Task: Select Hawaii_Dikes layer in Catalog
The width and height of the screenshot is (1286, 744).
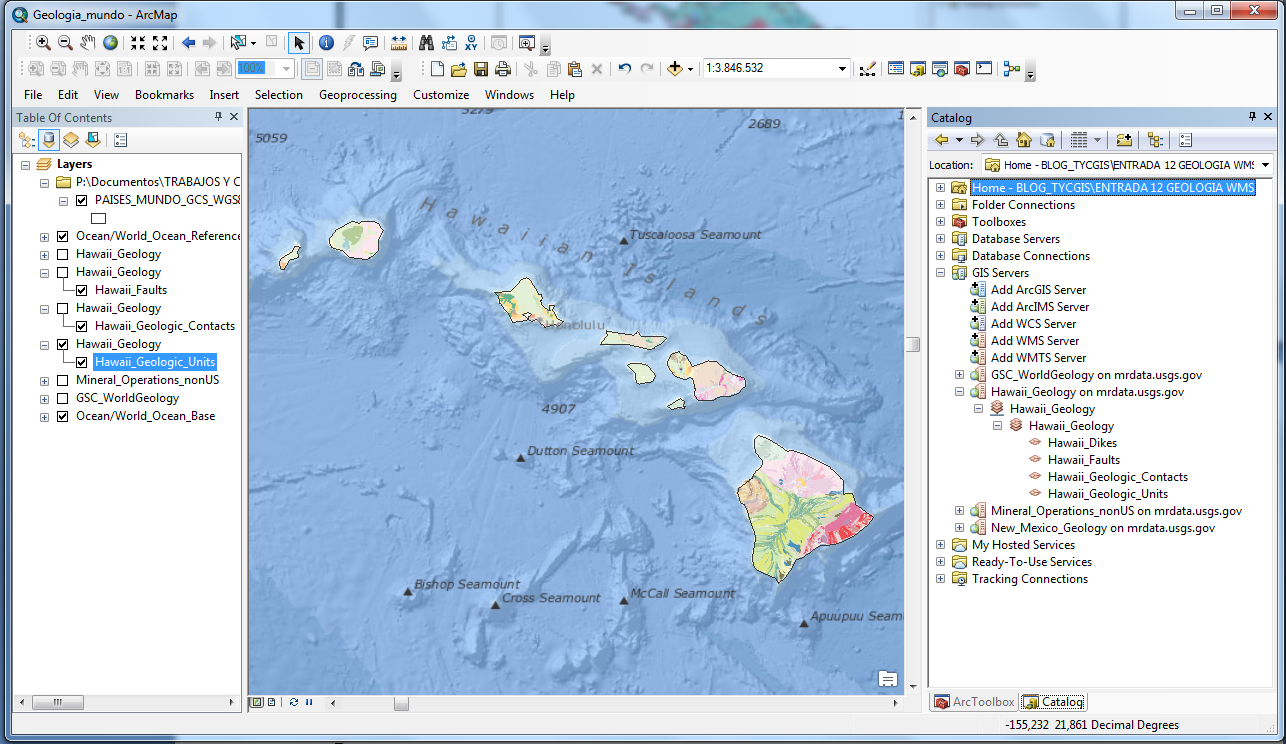Action: 1082,443
